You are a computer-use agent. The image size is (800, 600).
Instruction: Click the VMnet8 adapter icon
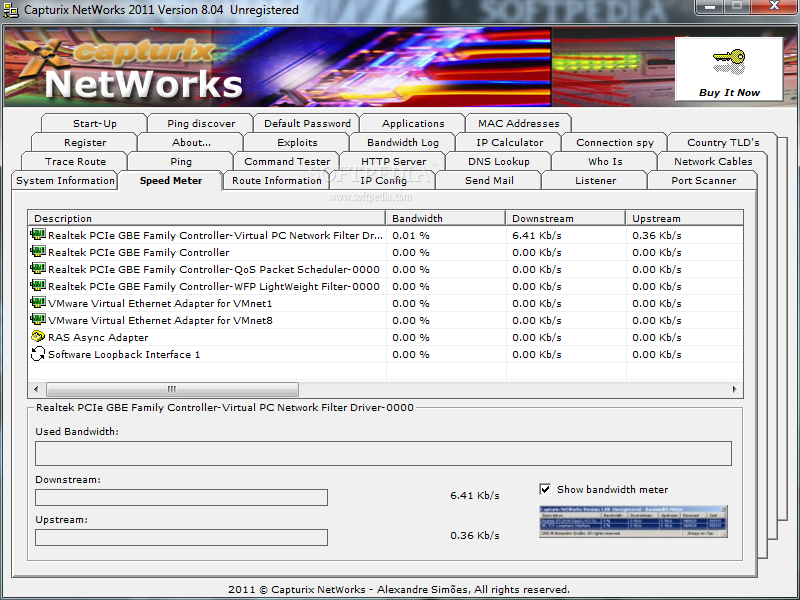38,319
